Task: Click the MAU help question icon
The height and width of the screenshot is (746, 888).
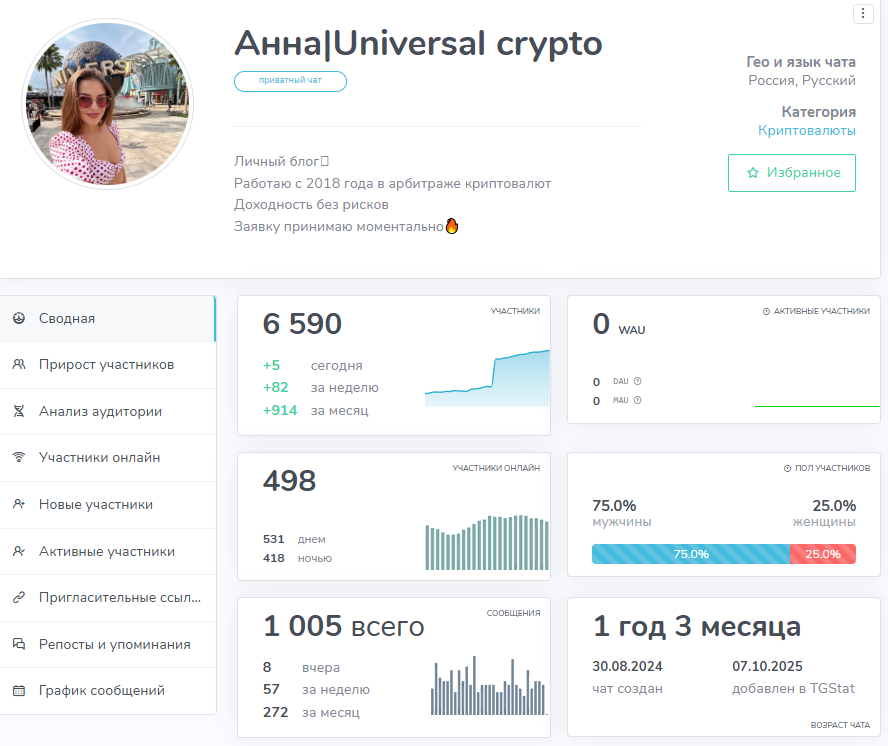Action: (638, 400)
